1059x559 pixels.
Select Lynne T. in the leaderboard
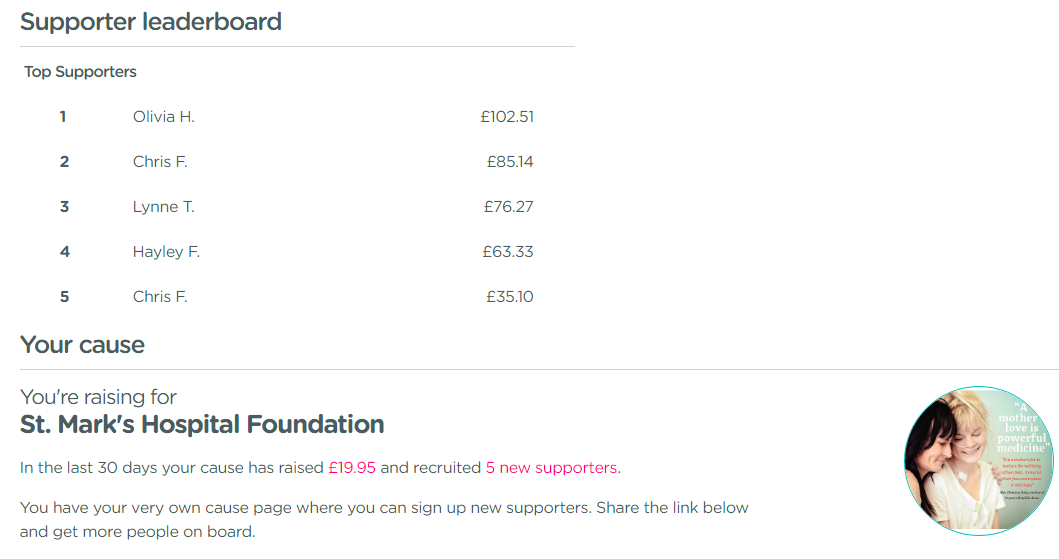tap(163, 207)
